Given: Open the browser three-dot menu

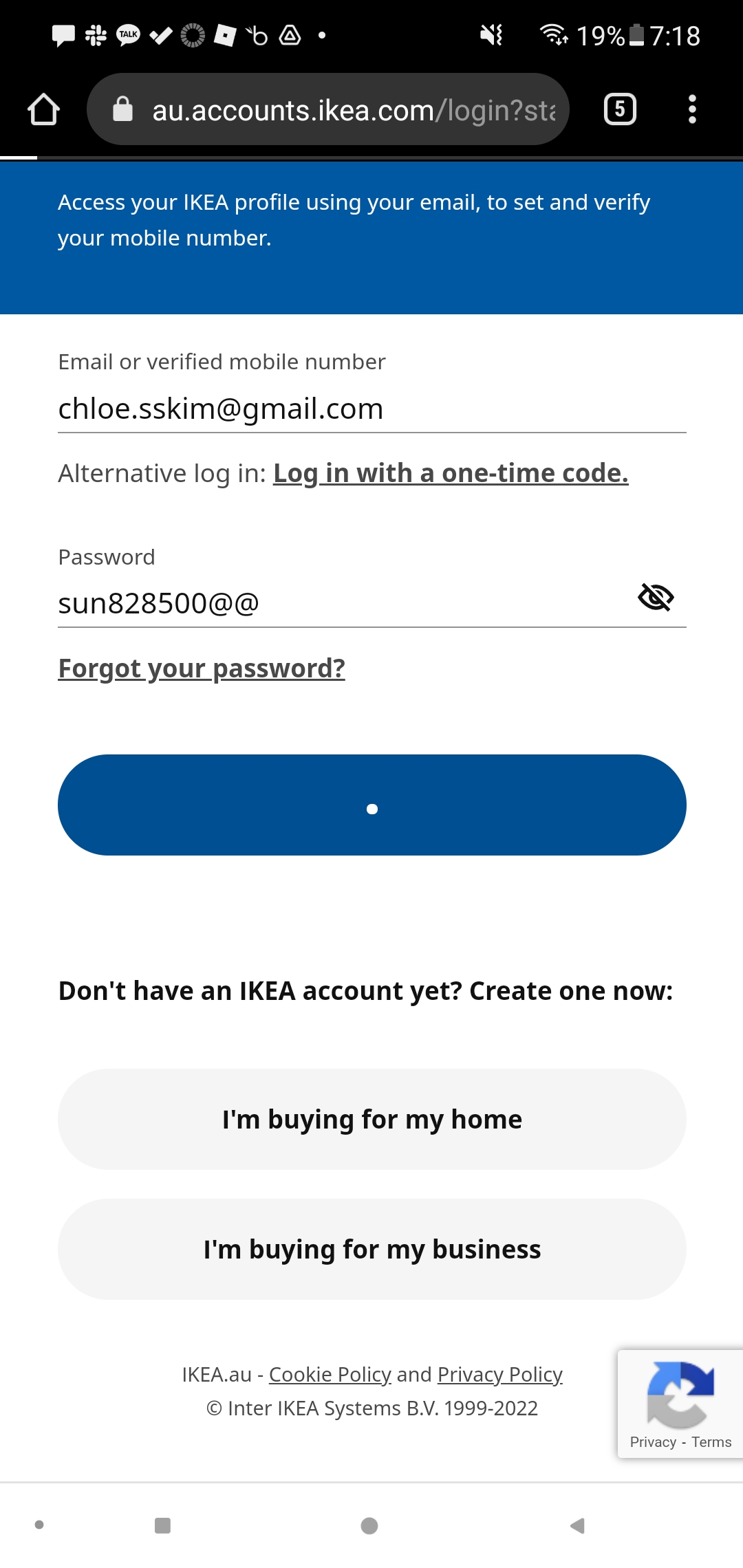Looking at the screenshot, I should [692, 109].
